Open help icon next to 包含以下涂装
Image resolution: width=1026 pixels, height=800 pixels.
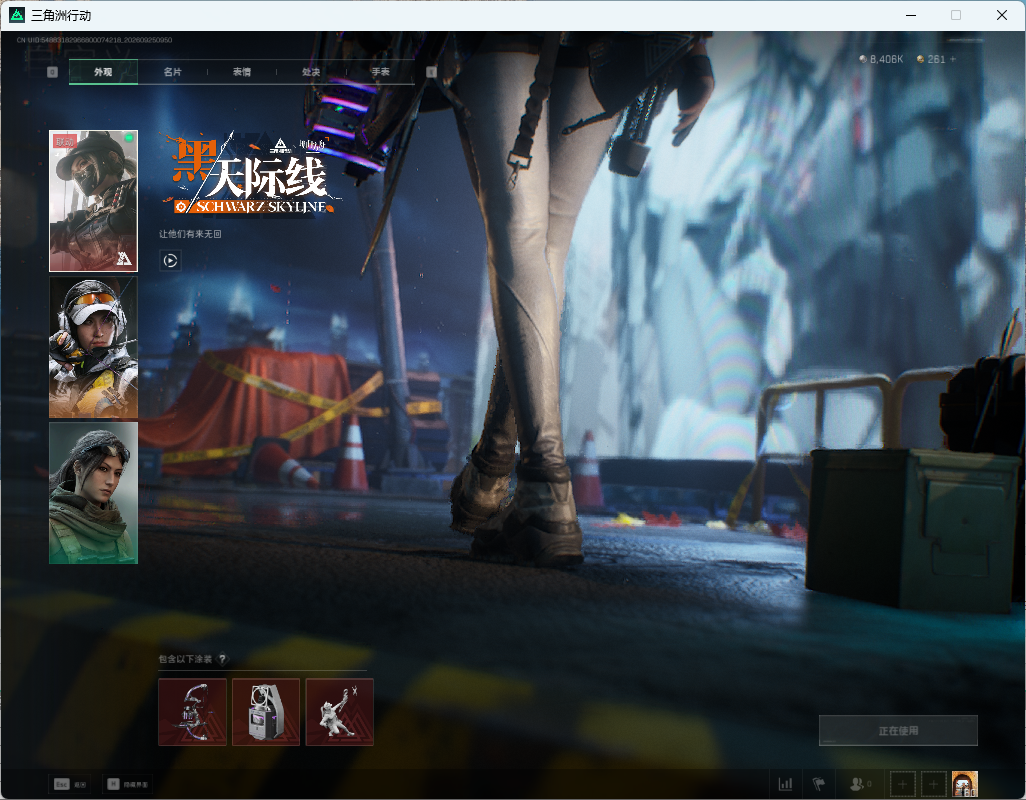coord(222,659)
